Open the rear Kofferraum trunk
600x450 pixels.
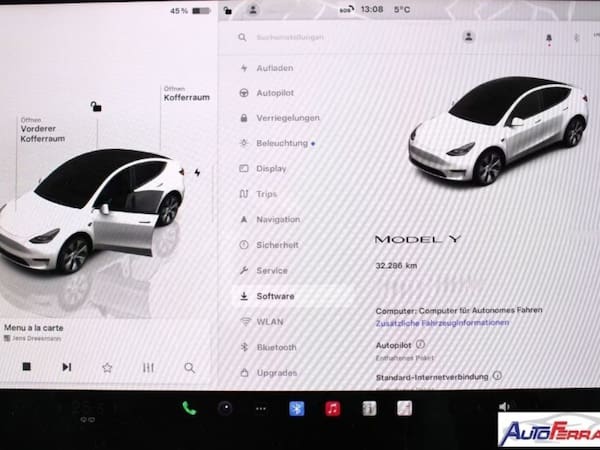click(x=187, y=94)
